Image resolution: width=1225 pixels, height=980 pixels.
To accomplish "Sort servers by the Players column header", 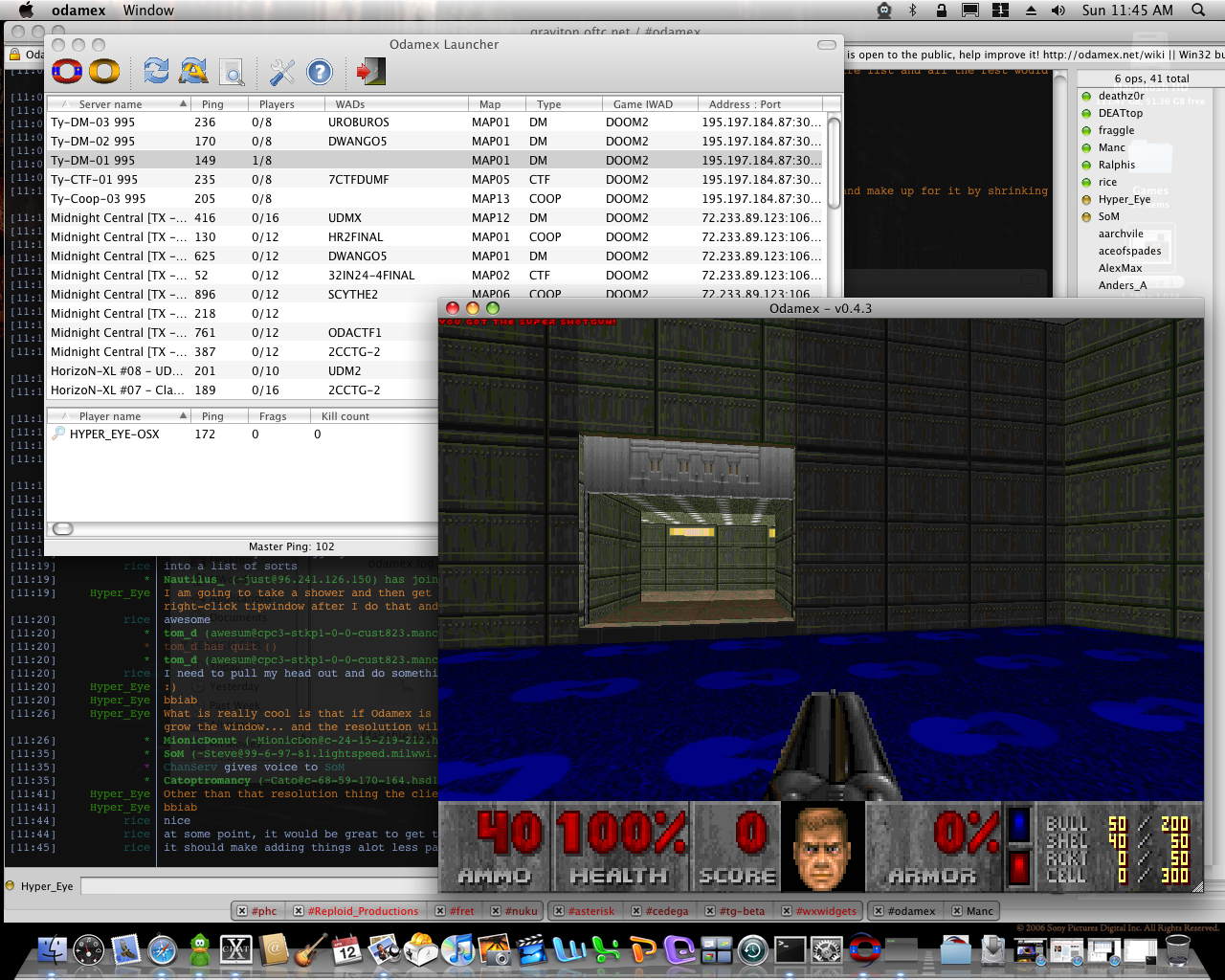I will click(277, 104).
